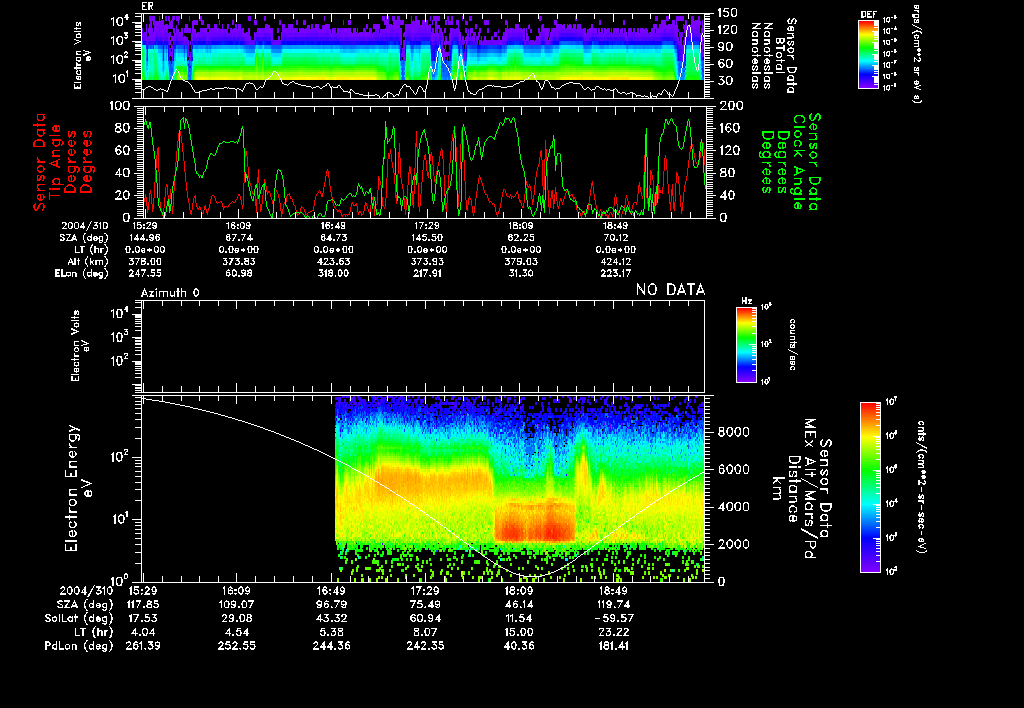Image resolution: width=1024 pixels, height=708 pixels.
Task: Click the Hz counts/sec color bar
Action: coord(746,344)
